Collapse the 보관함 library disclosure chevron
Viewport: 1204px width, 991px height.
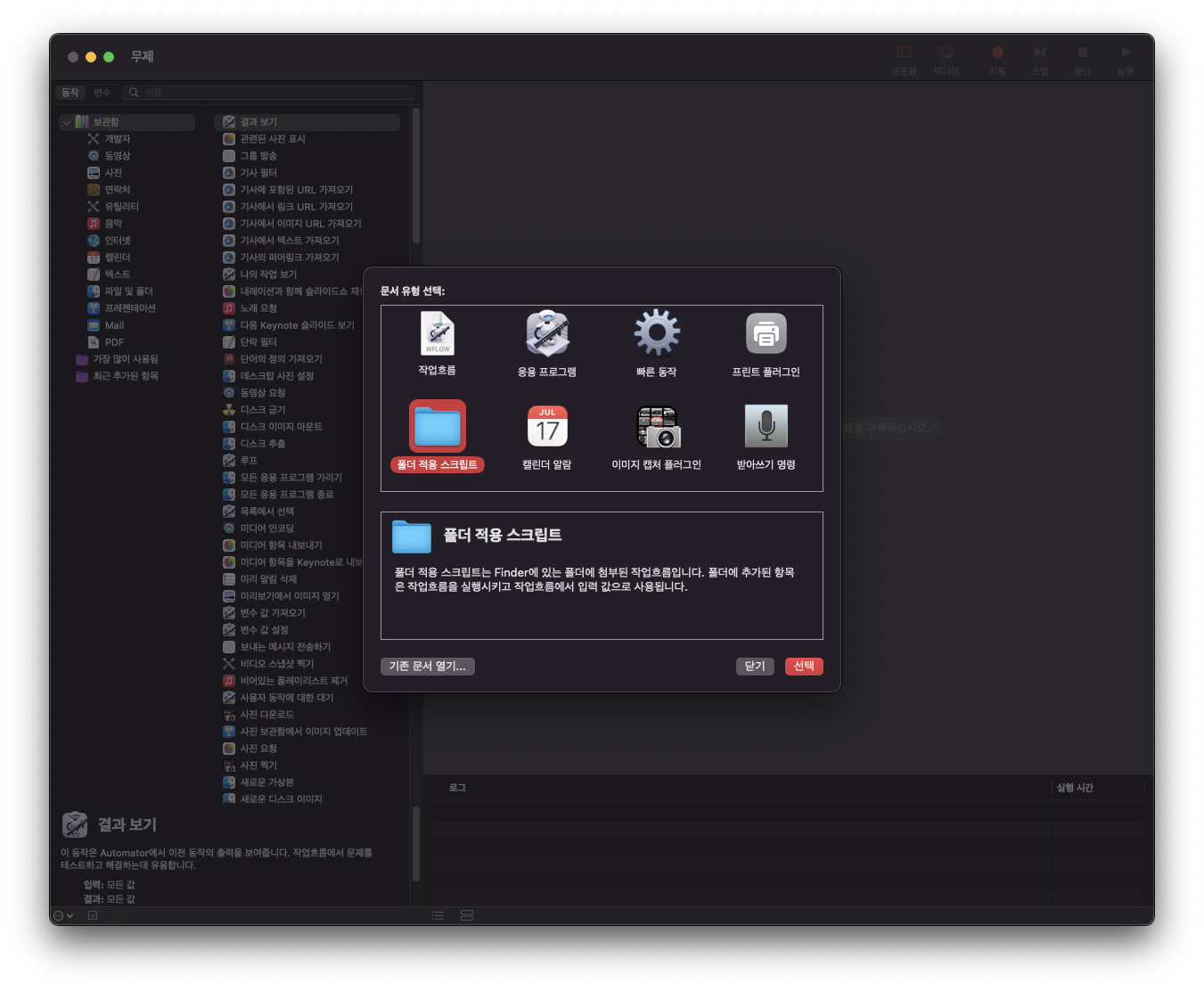point(66,122)
